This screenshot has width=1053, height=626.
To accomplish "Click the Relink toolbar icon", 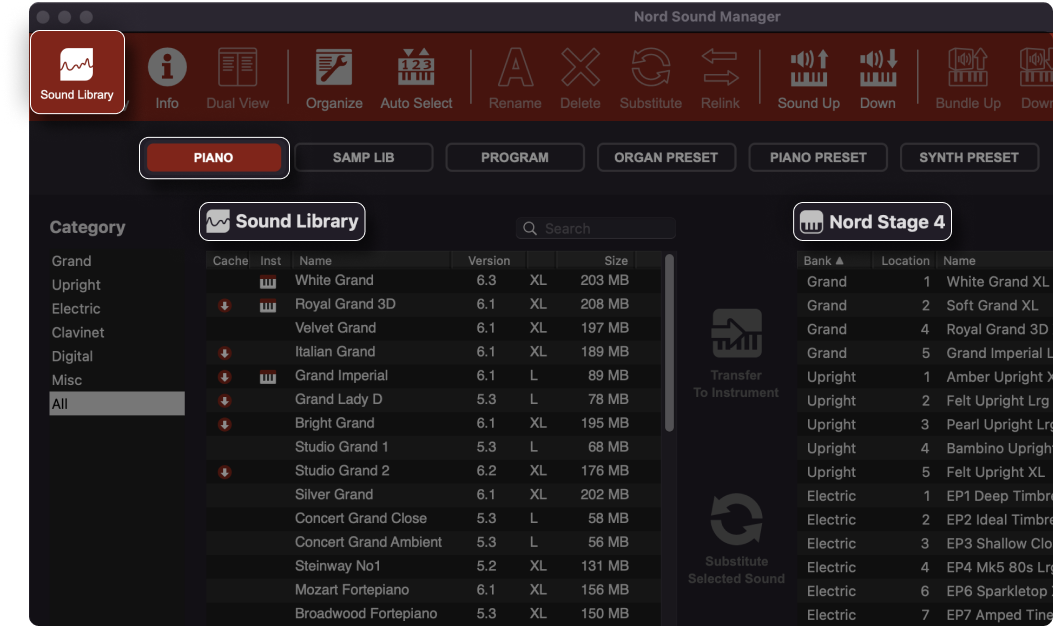I will pyautogui.click(x=720, y=79).
